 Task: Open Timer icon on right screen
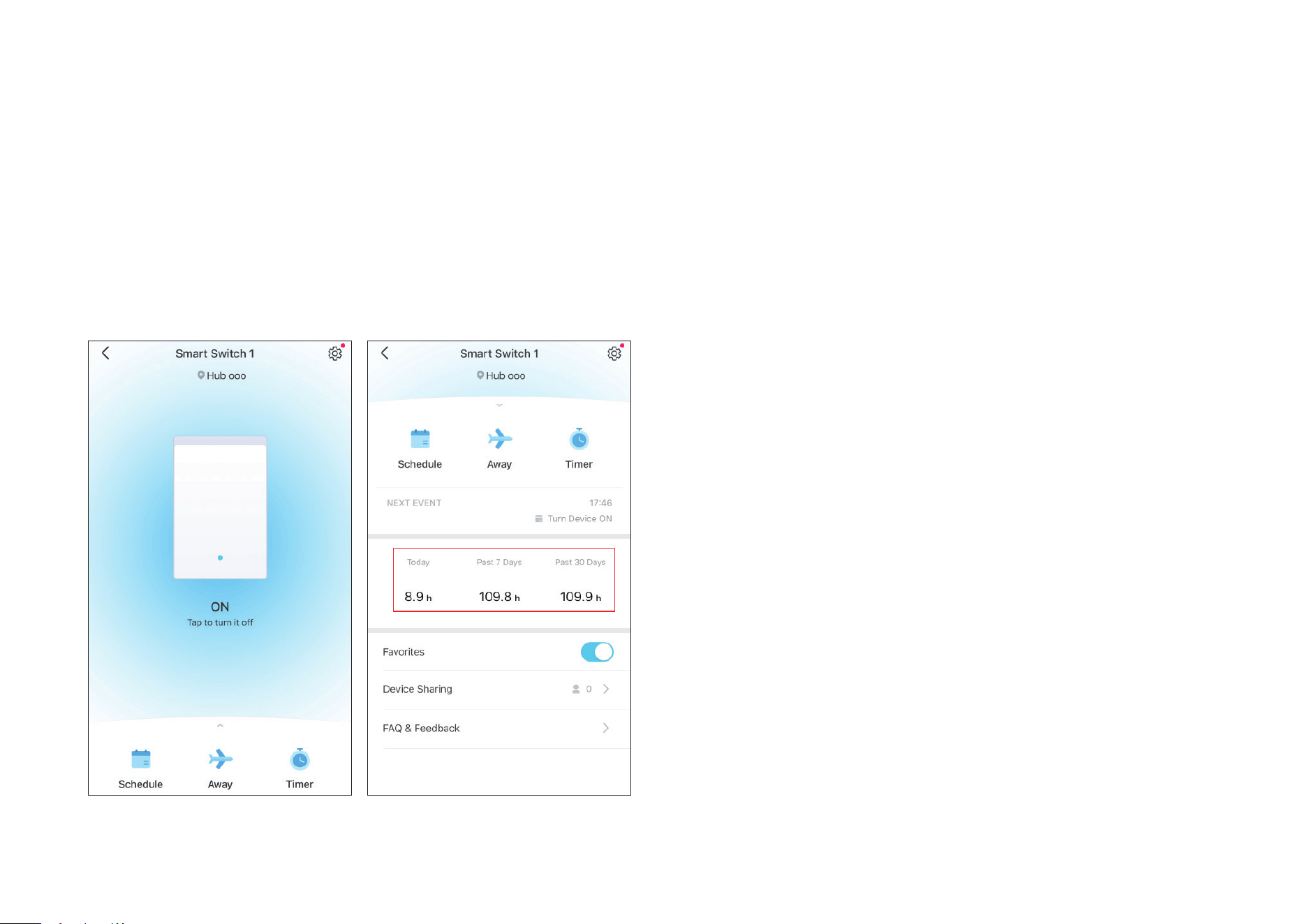(x=579, y=439)
